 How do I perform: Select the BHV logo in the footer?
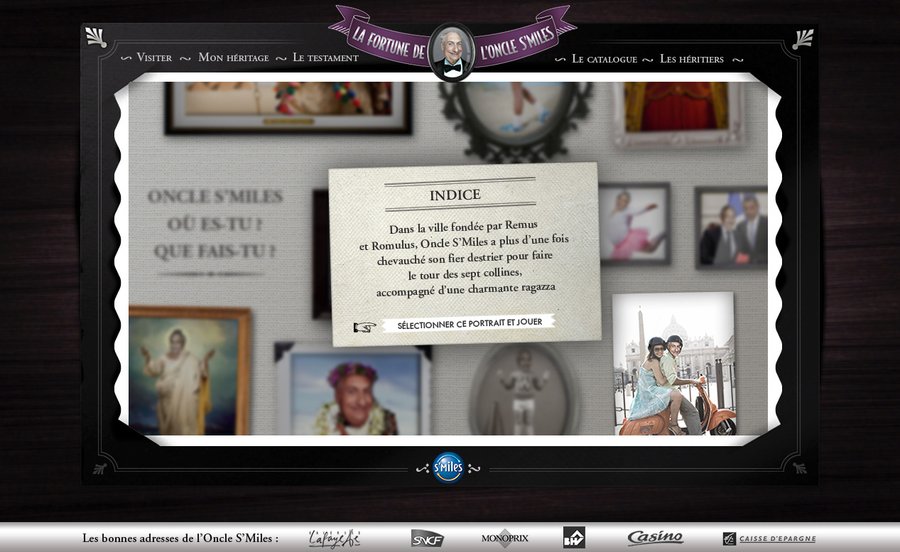tap(574, 537)
